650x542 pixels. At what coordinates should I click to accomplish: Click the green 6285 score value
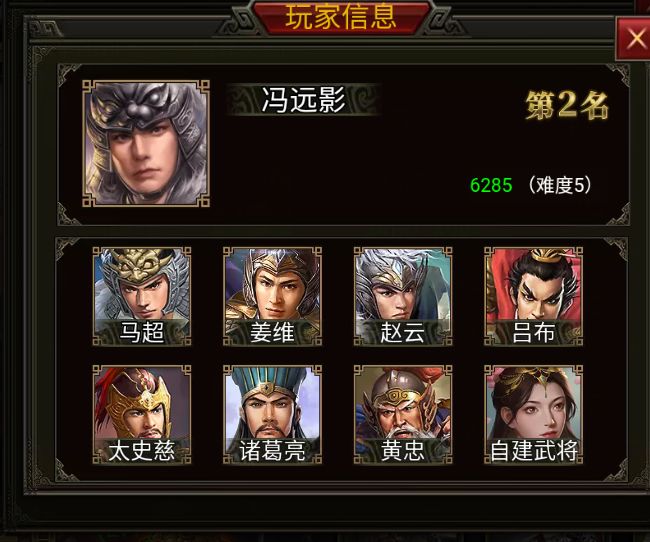point(491,185)
